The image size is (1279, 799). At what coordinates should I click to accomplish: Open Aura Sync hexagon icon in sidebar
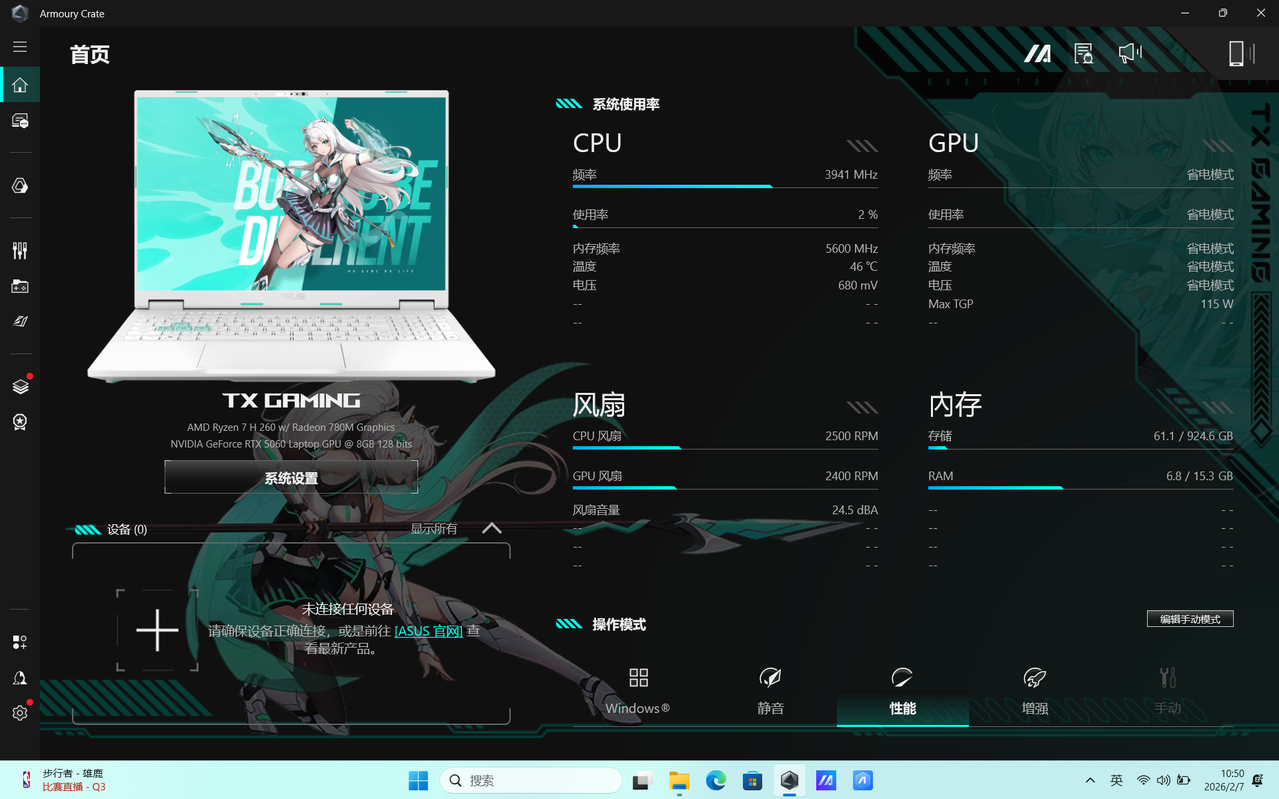click(20, 186)
